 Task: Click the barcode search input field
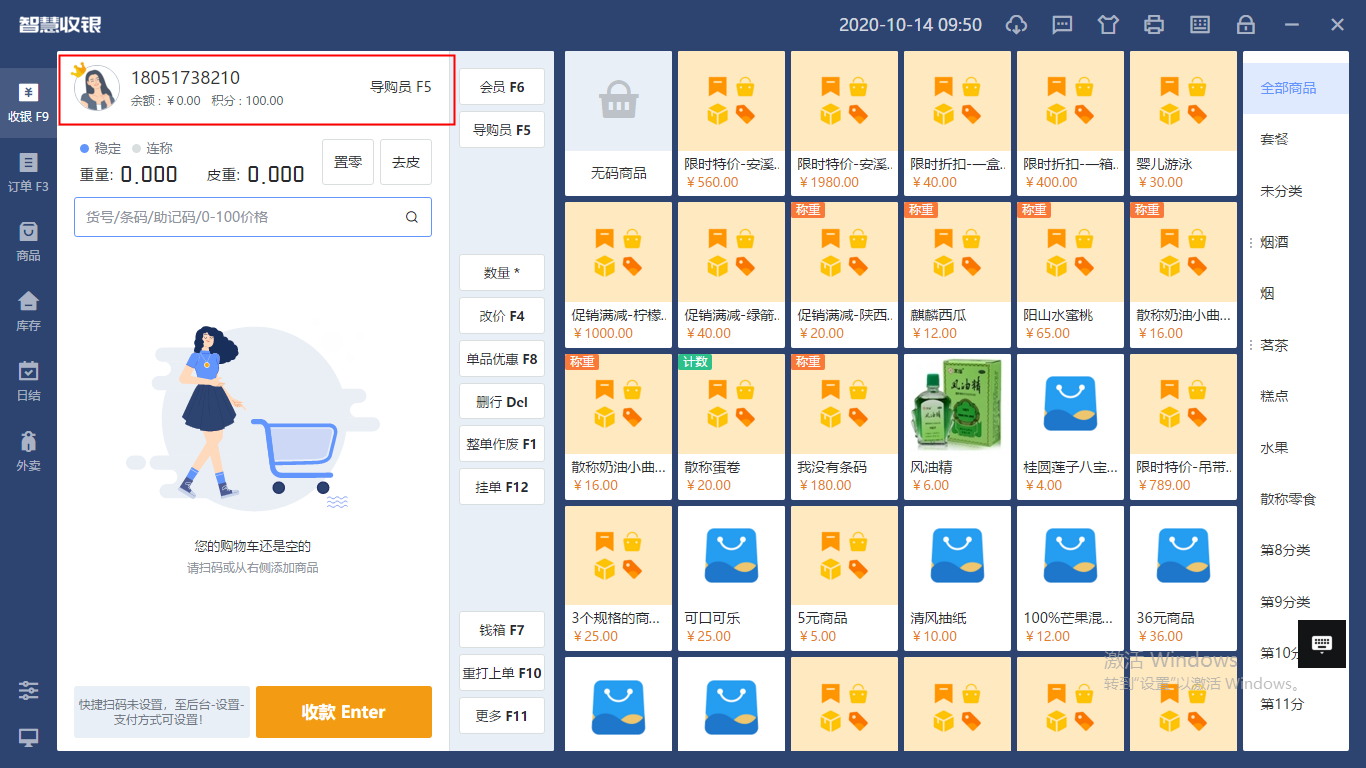pos(240,217)
